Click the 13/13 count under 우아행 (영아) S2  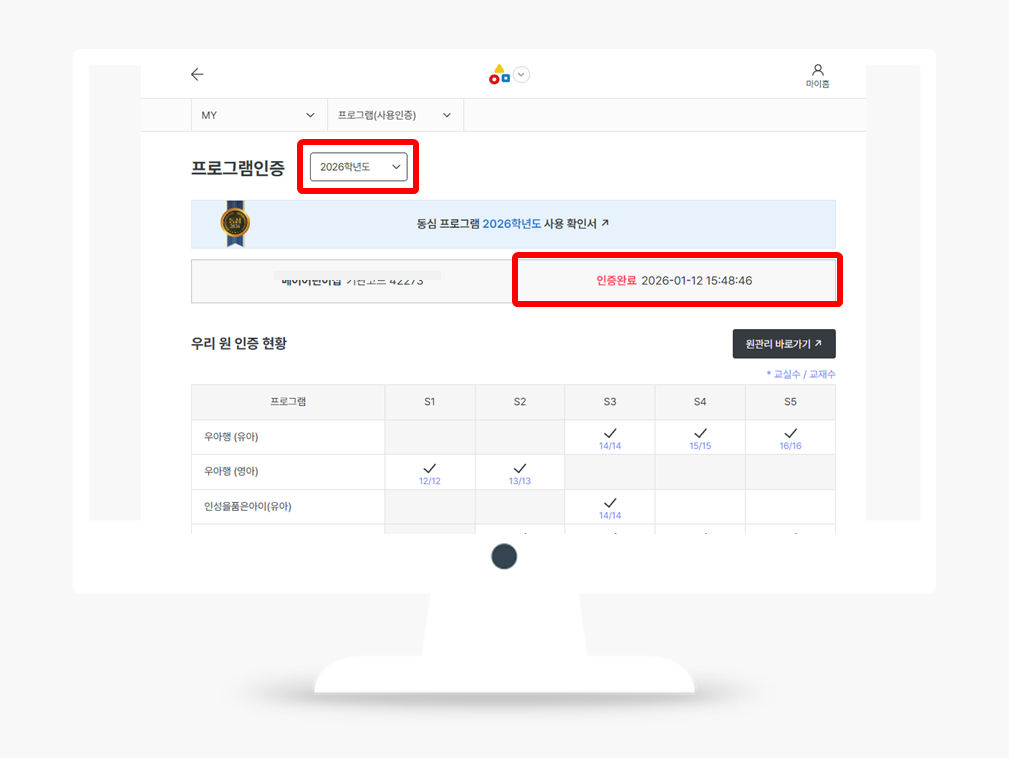[520, 481]
